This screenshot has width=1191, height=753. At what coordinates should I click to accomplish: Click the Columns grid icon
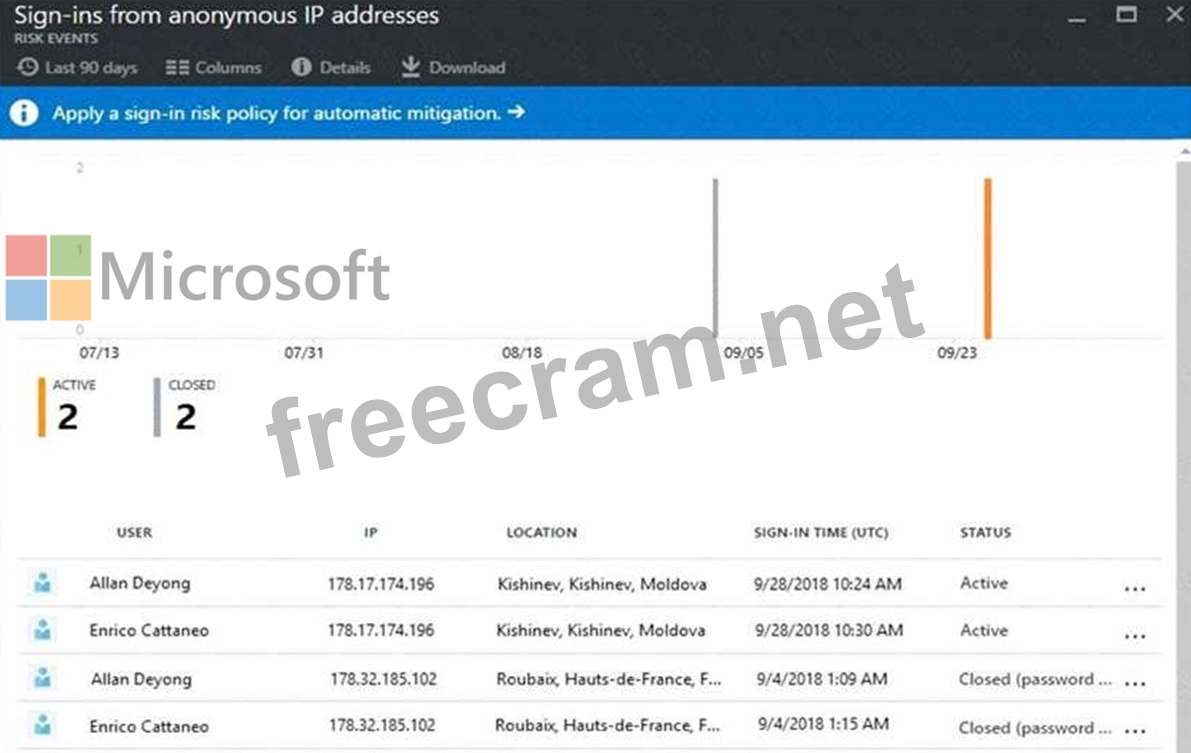[177, 68]
